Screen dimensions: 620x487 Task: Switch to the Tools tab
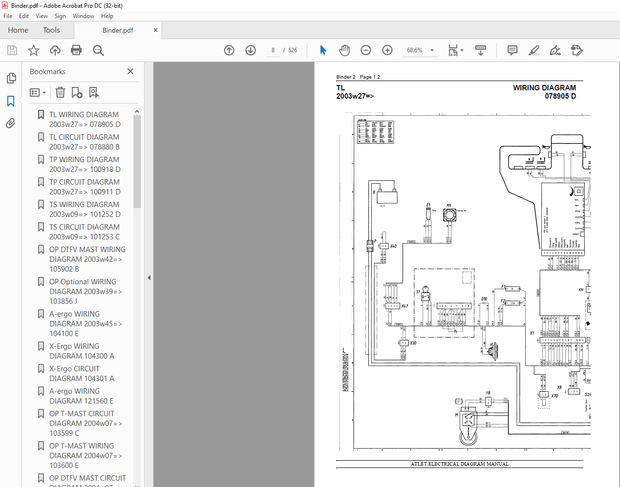point(51,30)
